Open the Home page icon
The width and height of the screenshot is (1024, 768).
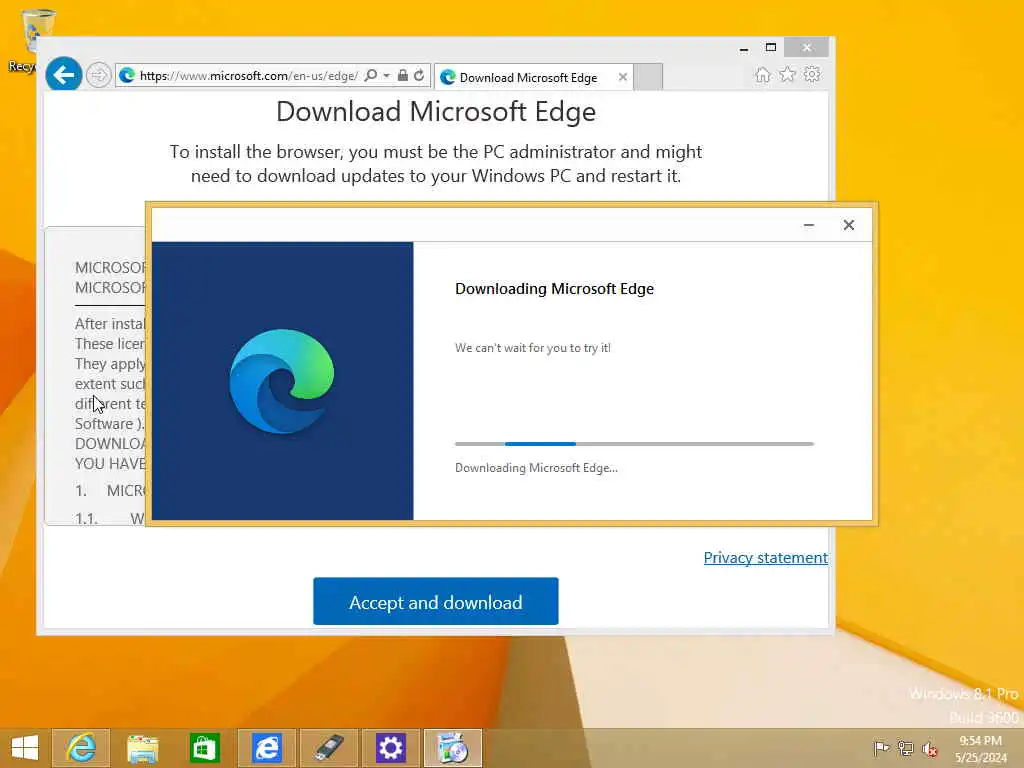click(x=763, y=75)
